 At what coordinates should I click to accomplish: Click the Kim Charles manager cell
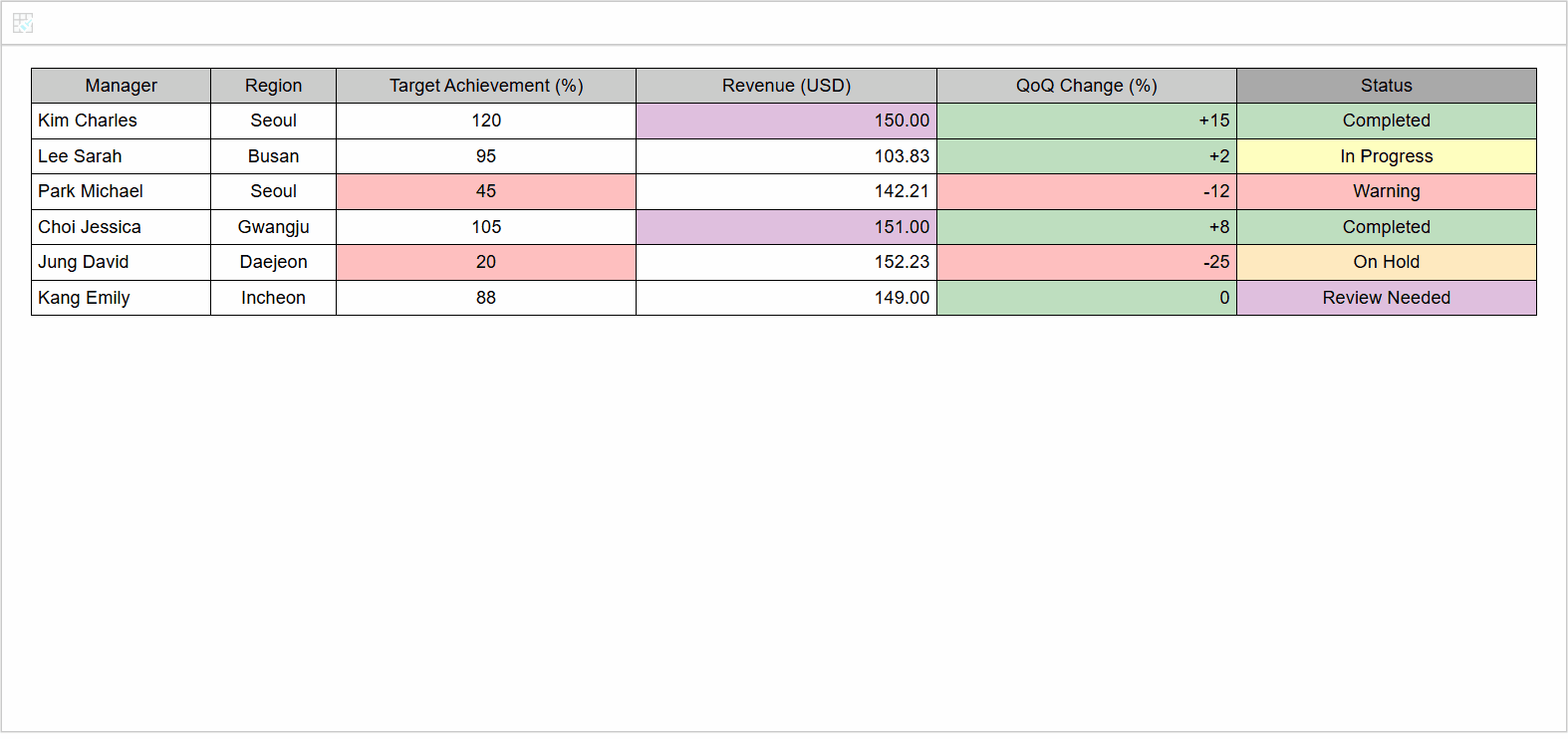(x=121, y=121)
